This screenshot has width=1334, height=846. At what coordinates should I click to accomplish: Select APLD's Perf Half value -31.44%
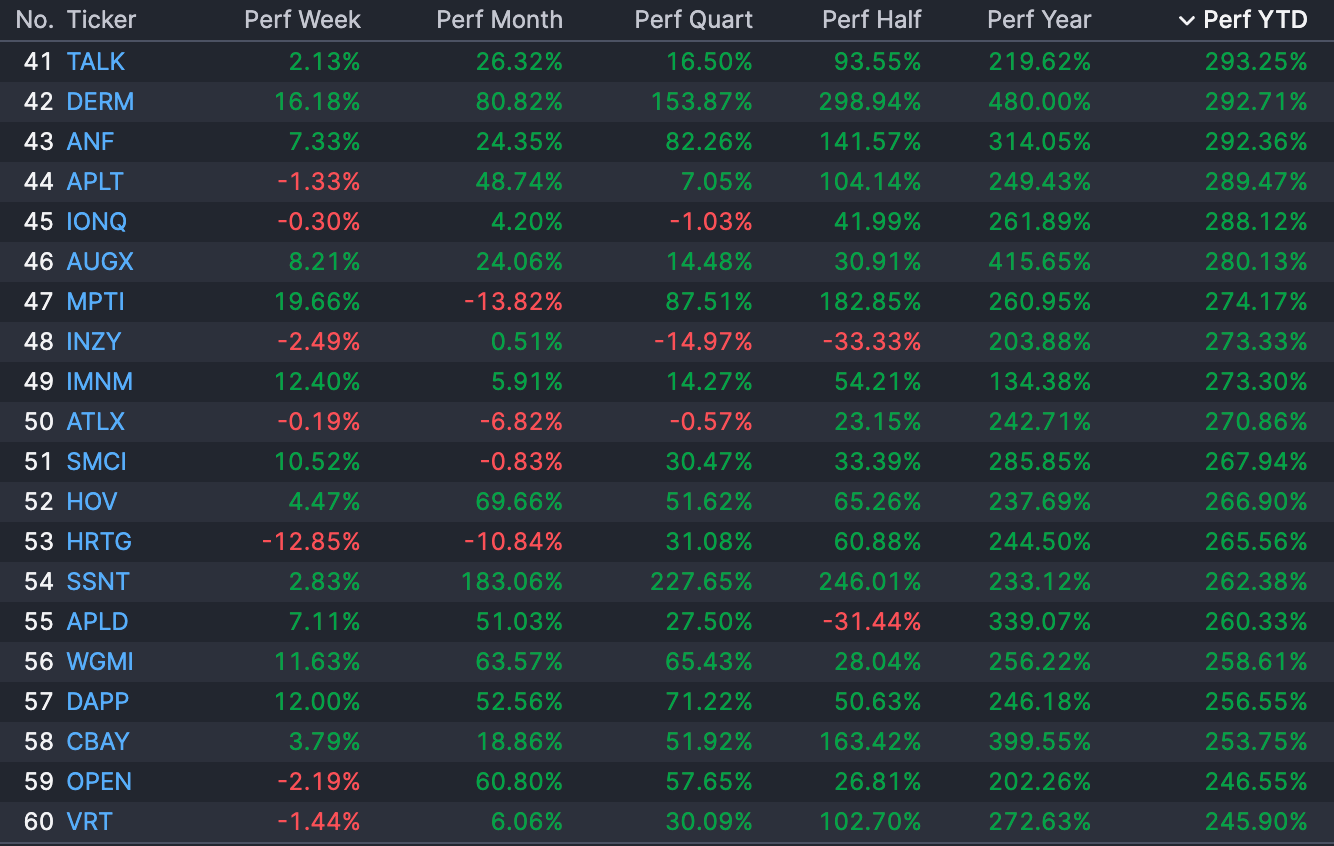[871, 622]
